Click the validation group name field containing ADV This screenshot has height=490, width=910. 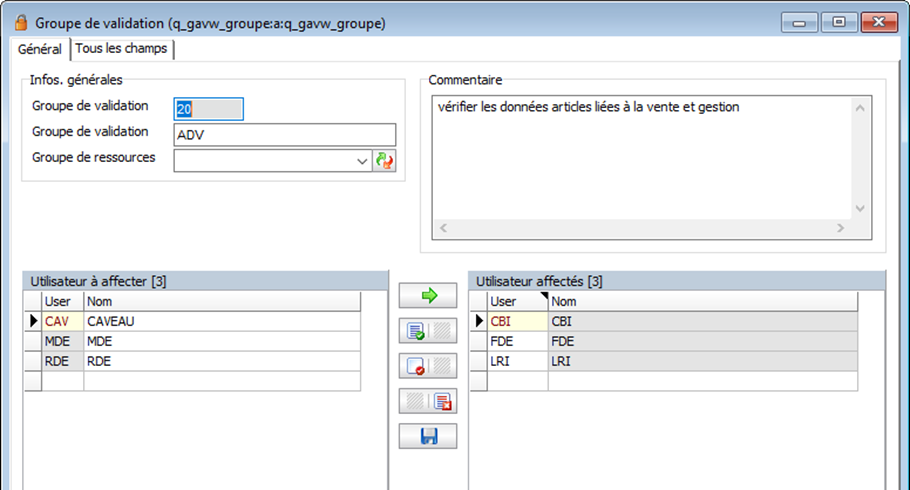pos(285,135)
